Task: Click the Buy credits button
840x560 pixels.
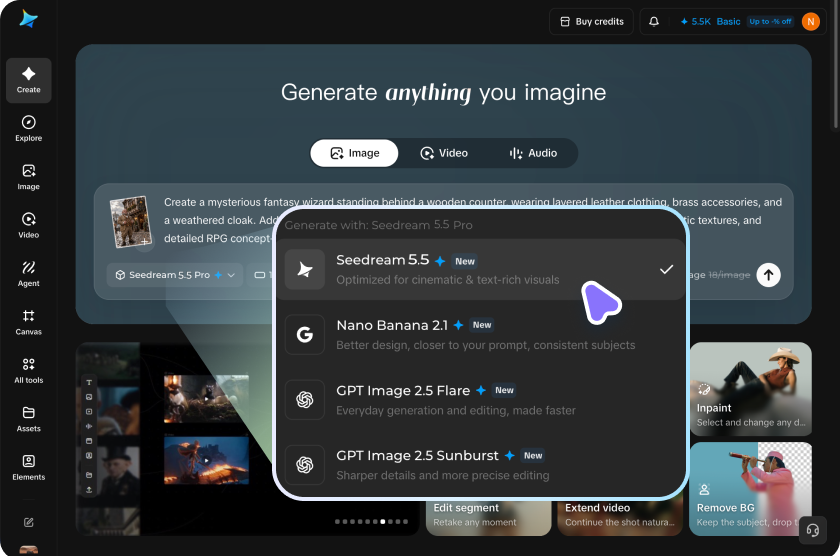Action: point(591,21)
